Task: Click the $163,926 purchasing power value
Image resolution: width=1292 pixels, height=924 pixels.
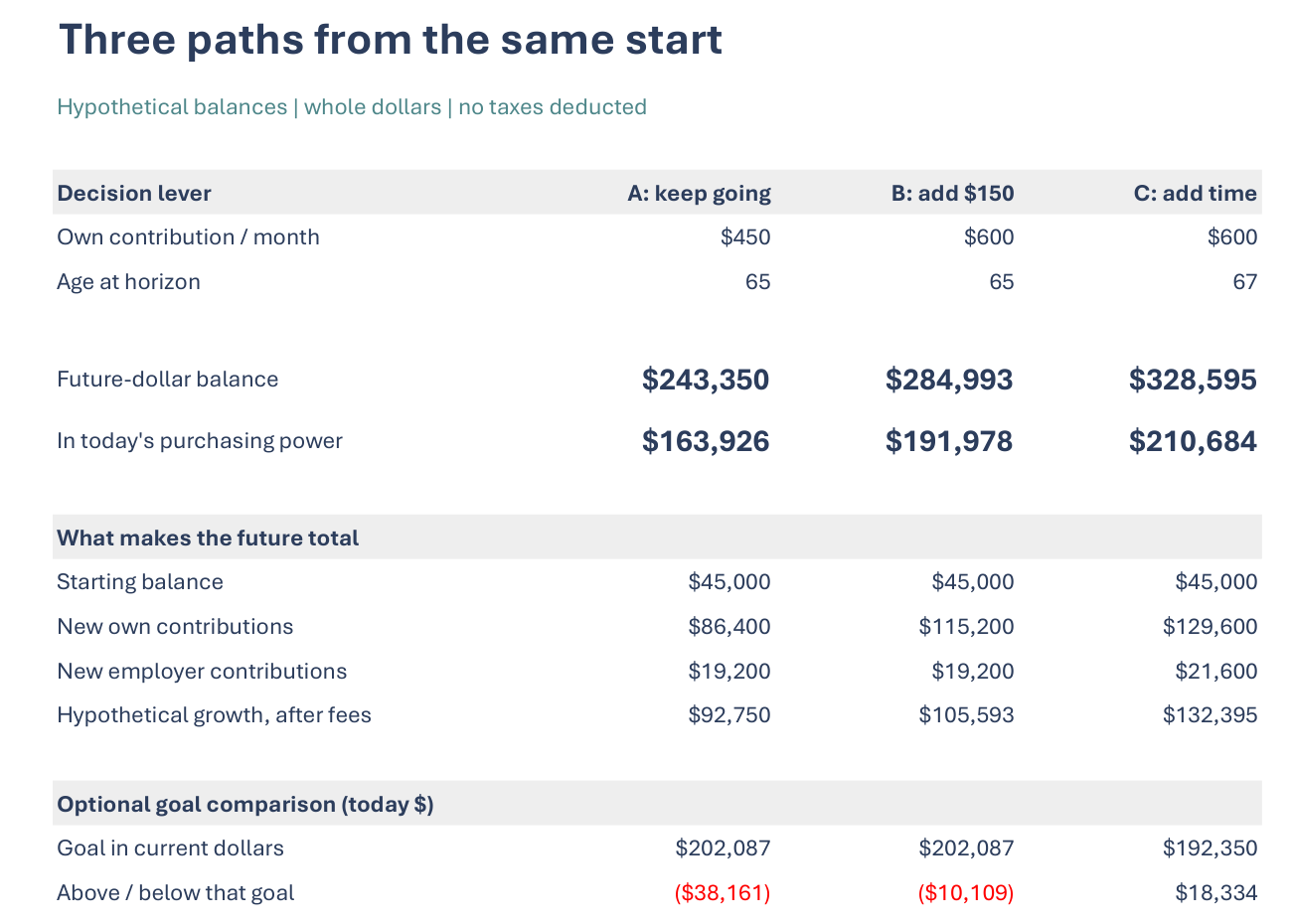Action: coord(706,441)
